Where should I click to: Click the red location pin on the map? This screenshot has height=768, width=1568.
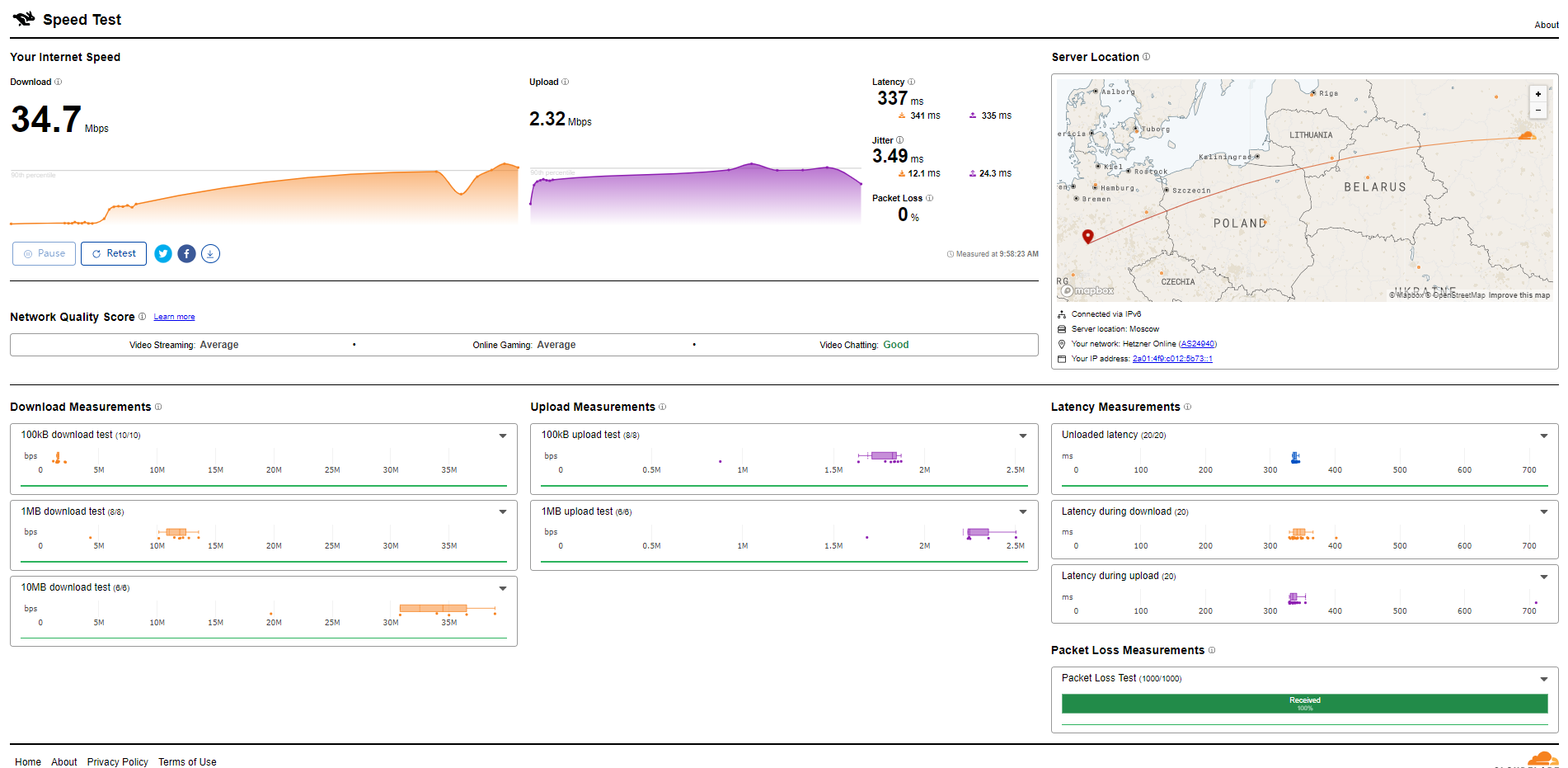pyautogui.click(x=1087, y=236)
